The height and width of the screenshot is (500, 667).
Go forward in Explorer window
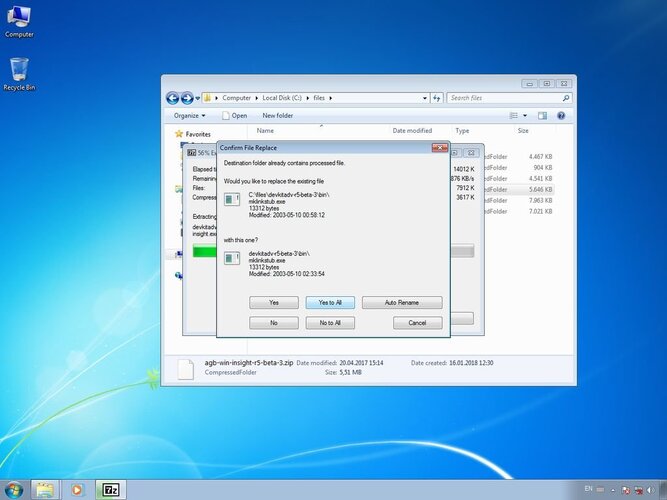pyautogui.click(x=187, y=98)
